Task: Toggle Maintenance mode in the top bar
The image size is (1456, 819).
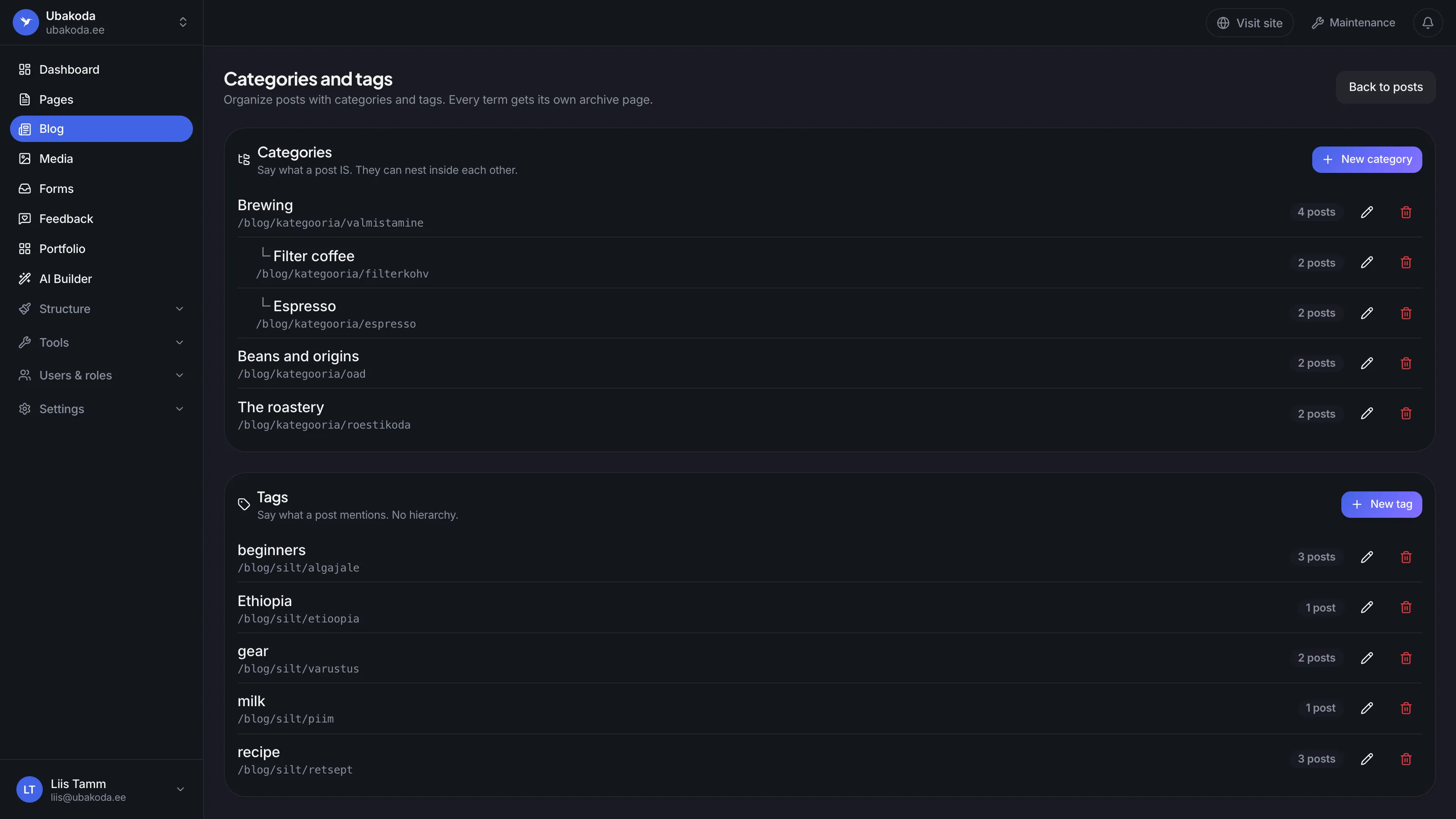Action: [x=1353, y=23]
